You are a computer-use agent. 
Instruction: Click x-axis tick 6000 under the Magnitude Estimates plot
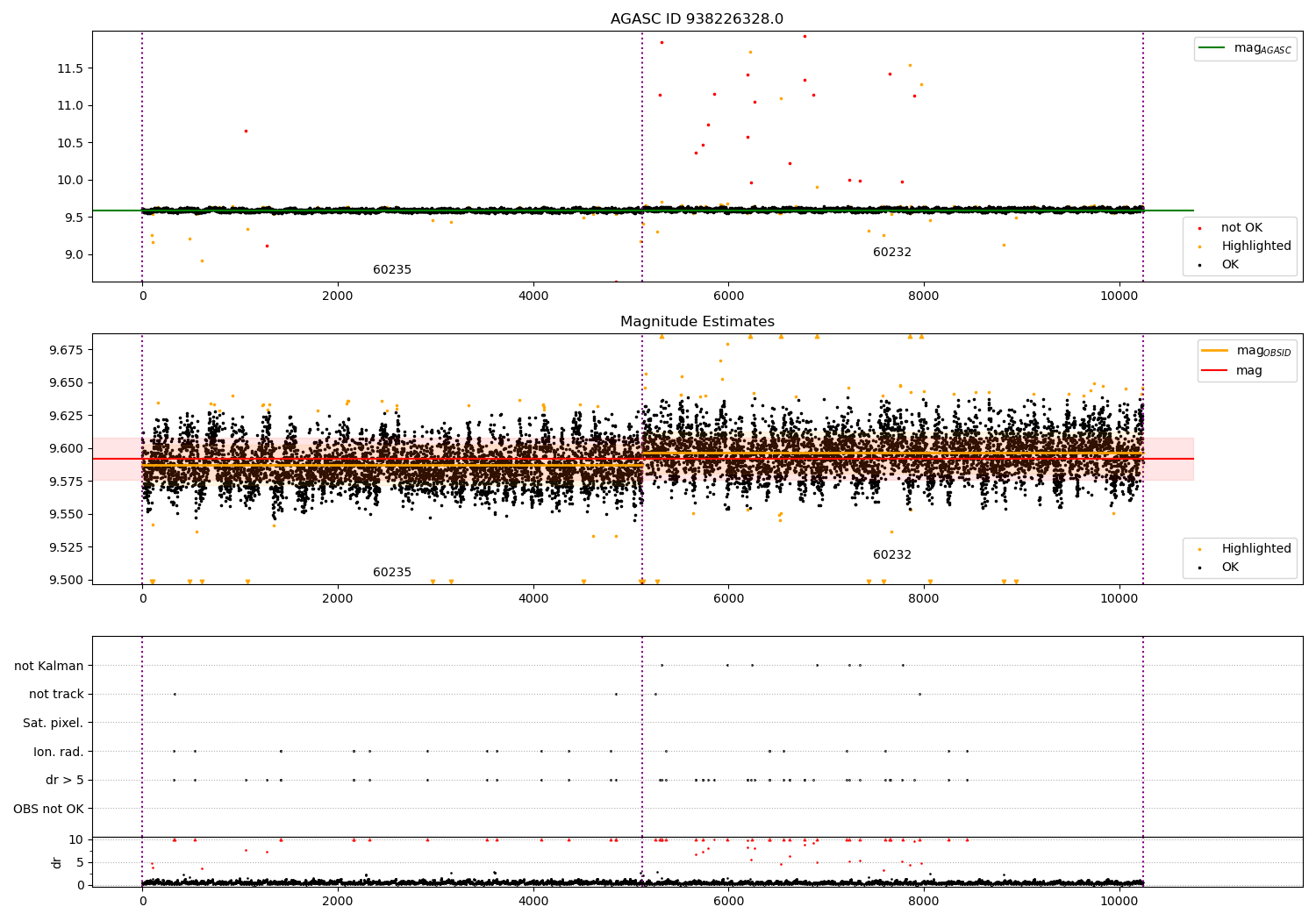pos(728,599)
